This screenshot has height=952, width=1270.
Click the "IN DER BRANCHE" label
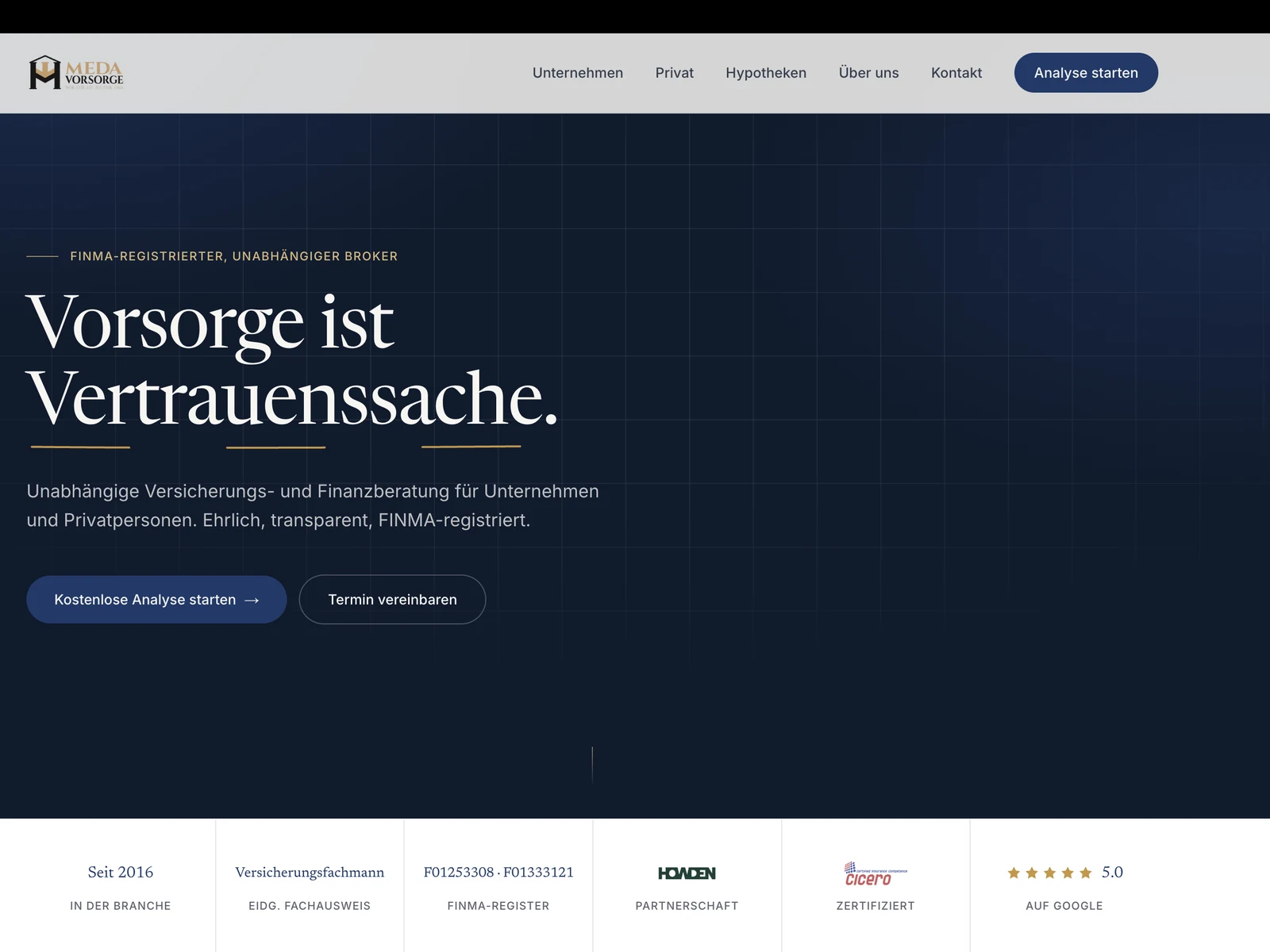click(x=121, y=906)
